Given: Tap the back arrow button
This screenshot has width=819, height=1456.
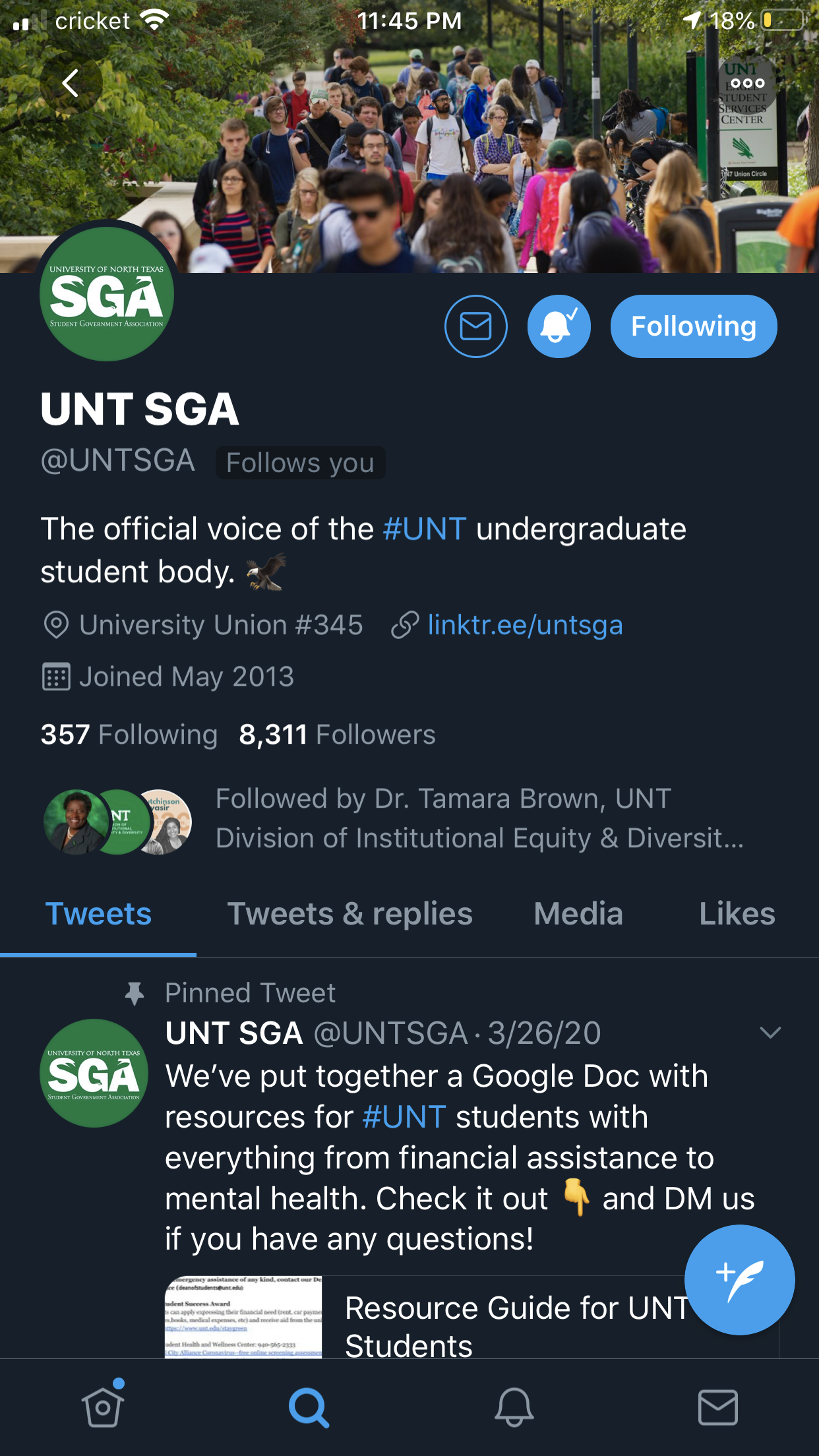Looking at the screenshot, I should coord(71,83).
